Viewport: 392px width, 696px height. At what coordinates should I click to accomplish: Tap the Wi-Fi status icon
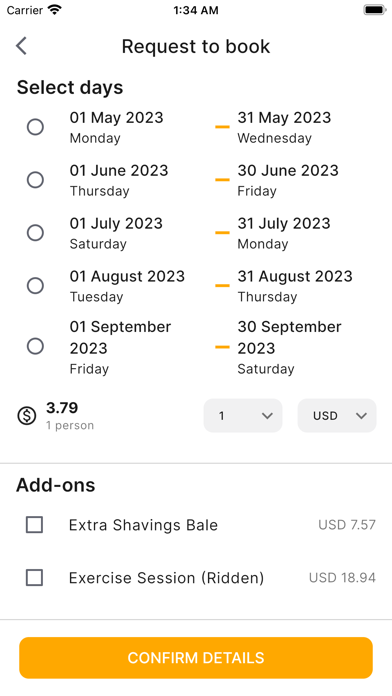[x=55, y=10]
